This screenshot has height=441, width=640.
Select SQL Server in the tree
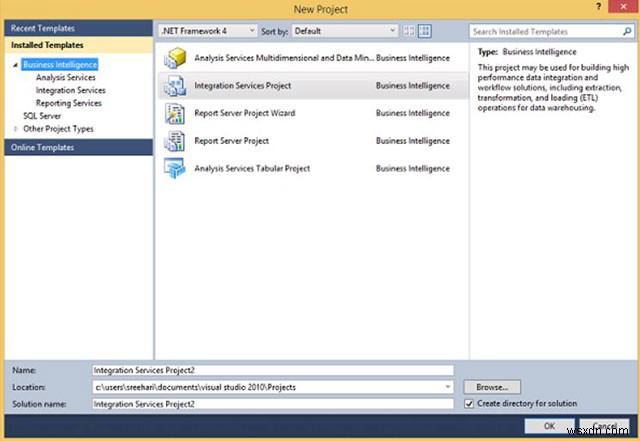(x=42, y=116)
